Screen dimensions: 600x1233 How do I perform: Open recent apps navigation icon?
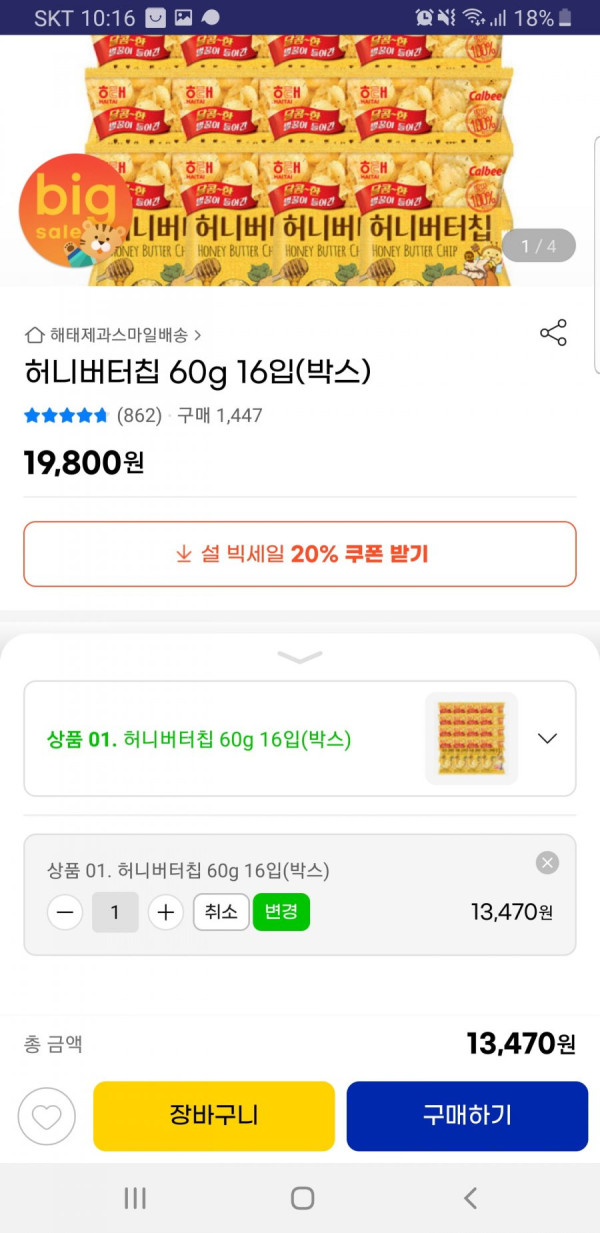[x=135, y=1198]
